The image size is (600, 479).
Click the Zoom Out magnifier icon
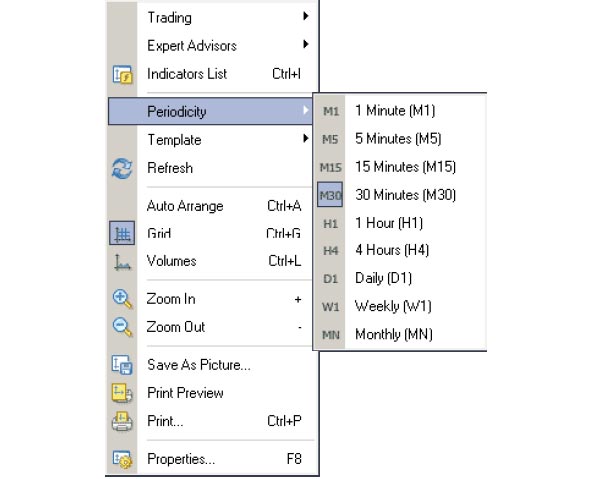(x=122, y=327)
